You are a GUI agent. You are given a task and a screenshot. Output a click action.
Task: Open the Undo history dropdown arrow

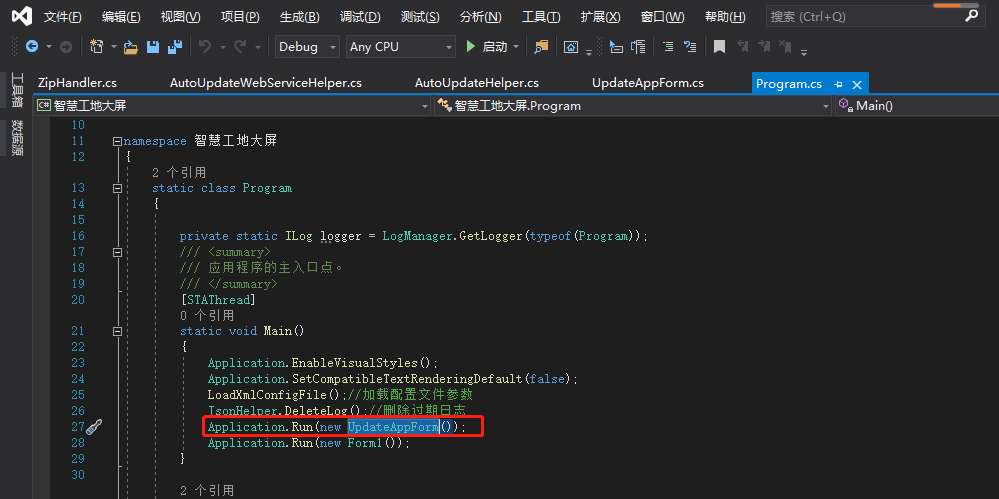223,47
